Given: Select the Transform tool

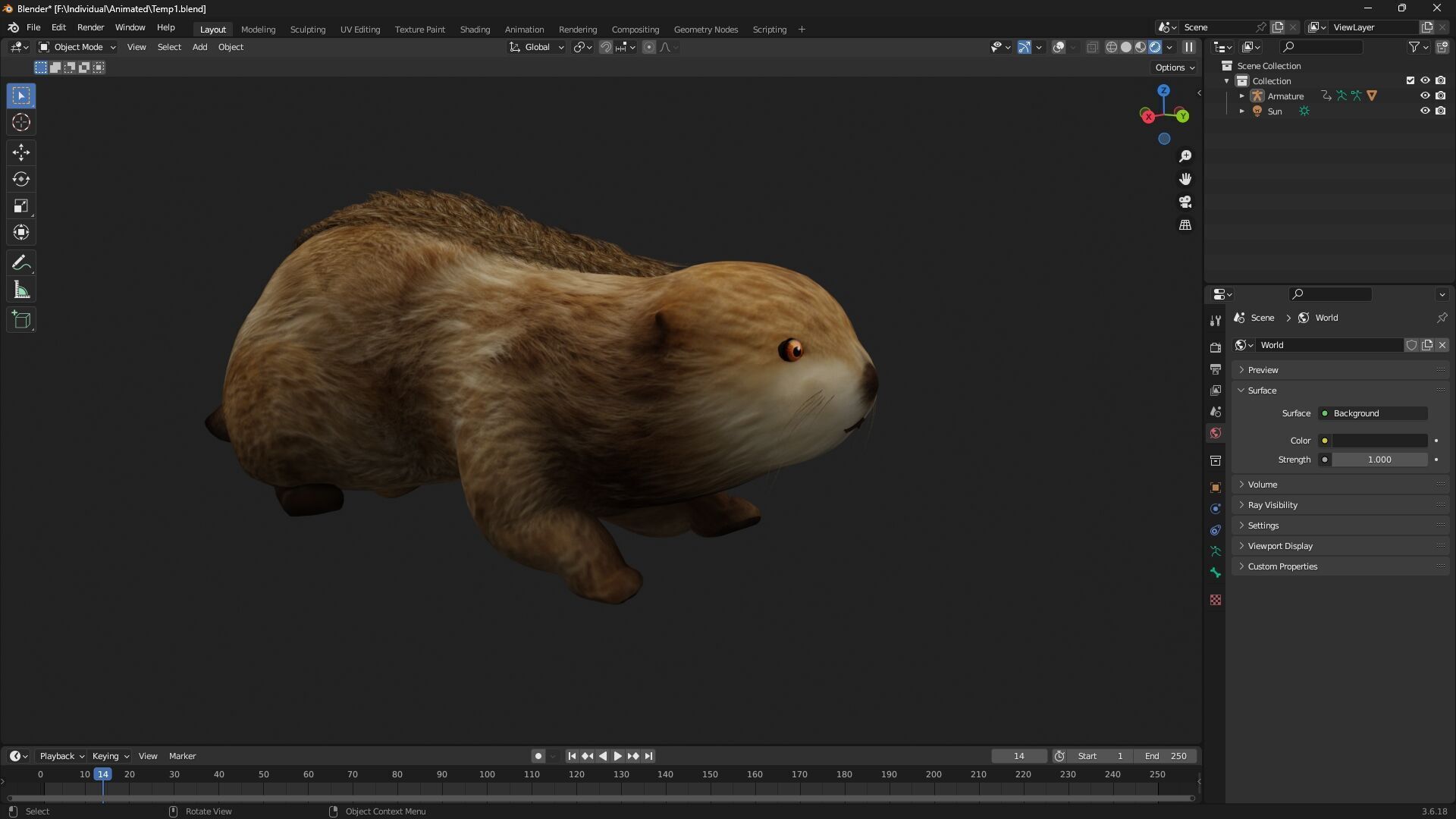Looking at the screenshot, I should pyautogui.click(x=21, y=233).
